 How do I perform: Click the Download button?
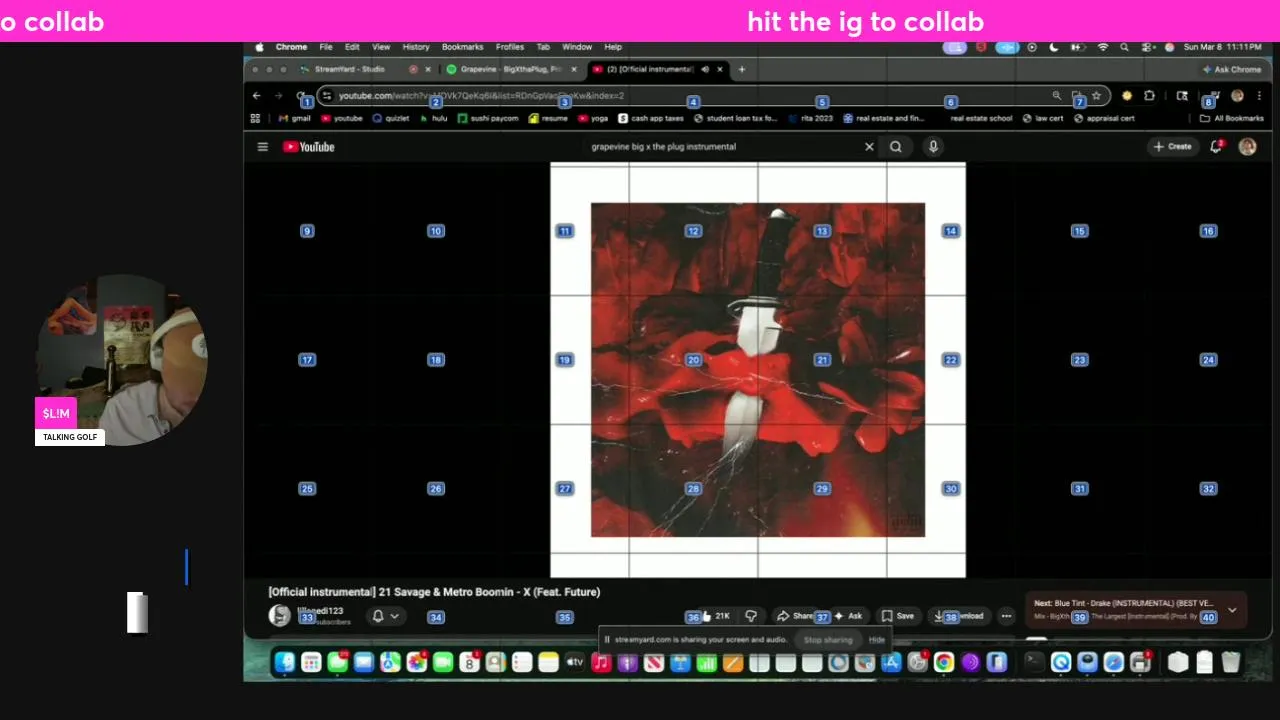tap(958, 616)
